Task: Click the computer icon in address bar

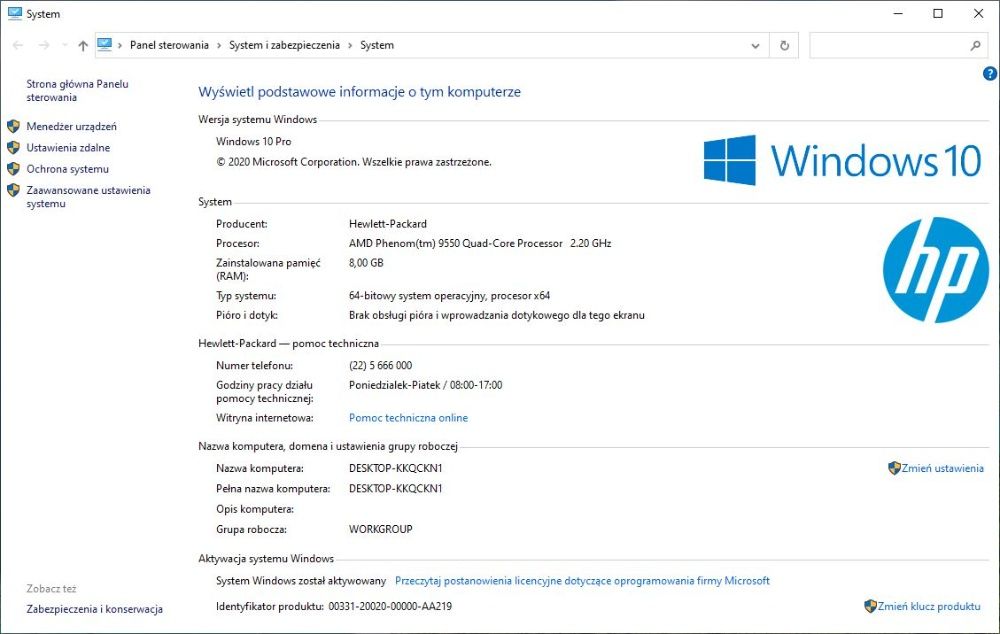Action: coord(105,45)
